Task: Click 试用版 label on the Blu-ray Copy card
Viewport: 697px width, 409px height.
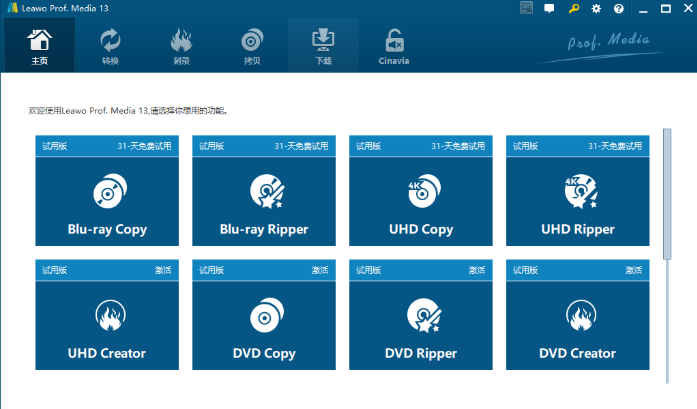Action: pyautogui.click(x=55, y=146)
